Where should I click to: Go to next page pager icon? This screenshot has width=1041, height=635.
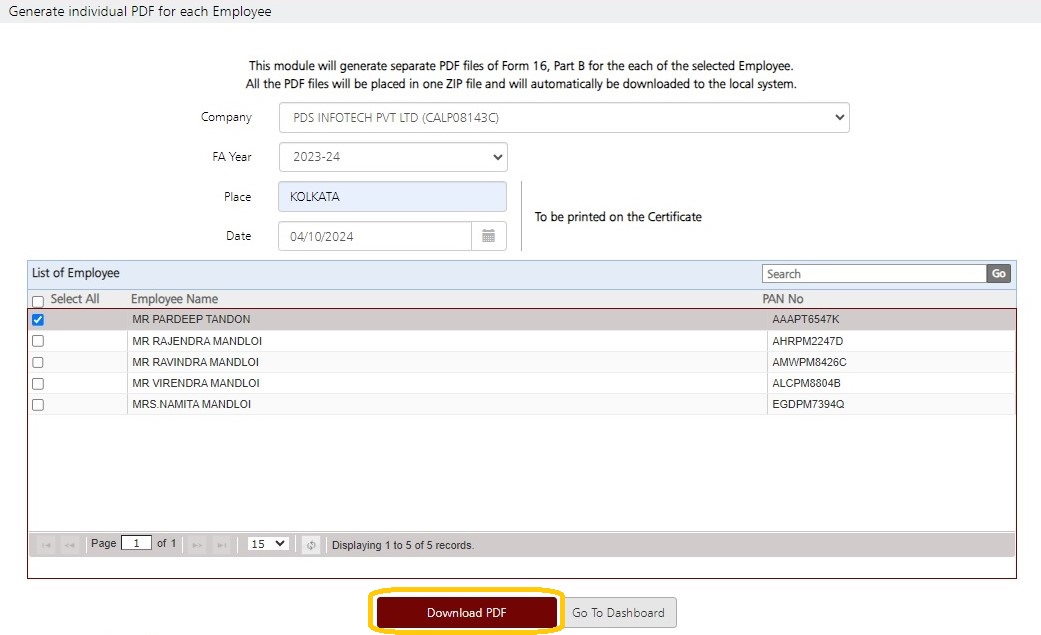tap(197, 545)
